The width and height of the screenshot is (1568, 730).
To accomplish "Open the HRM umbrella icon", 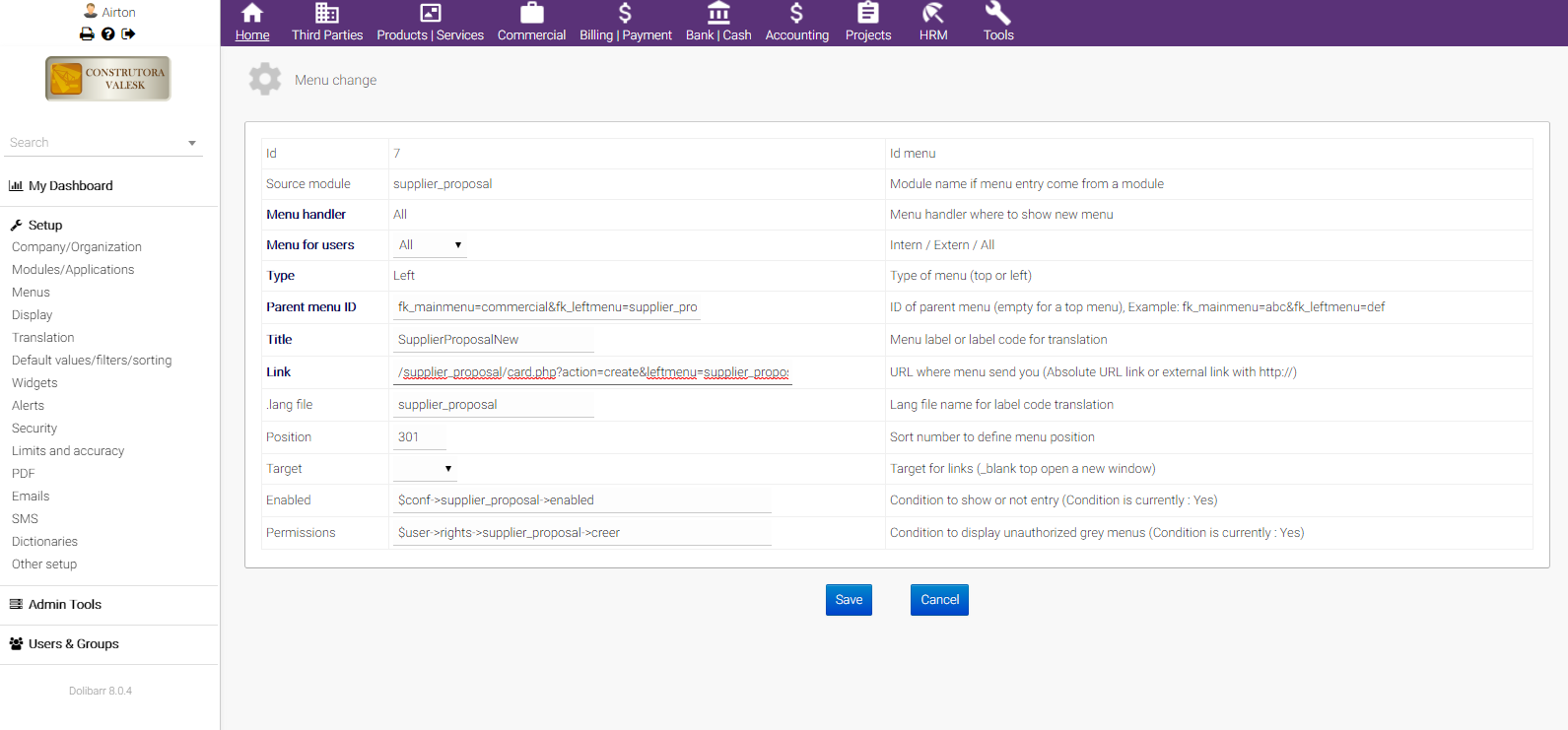I will click(932, 13).
